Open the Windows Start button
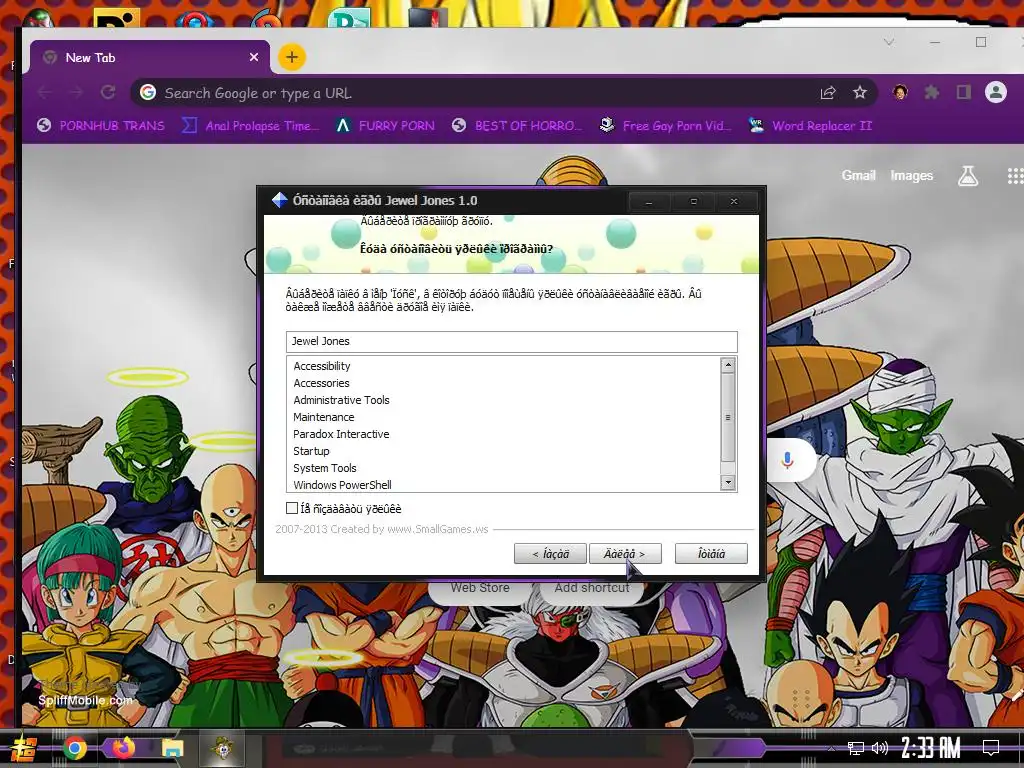 coord(24,748)
